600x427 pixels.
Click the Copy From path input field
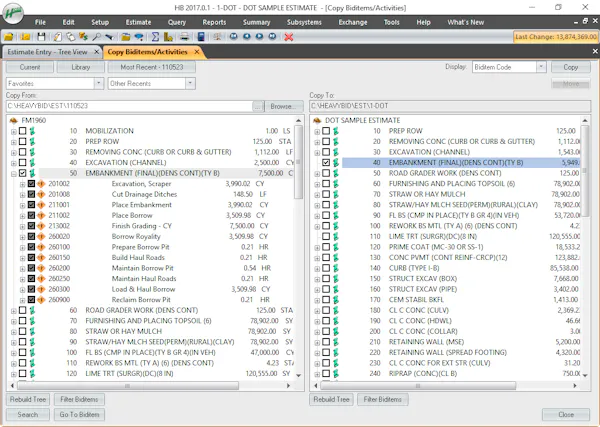click(x=129, y=106)
